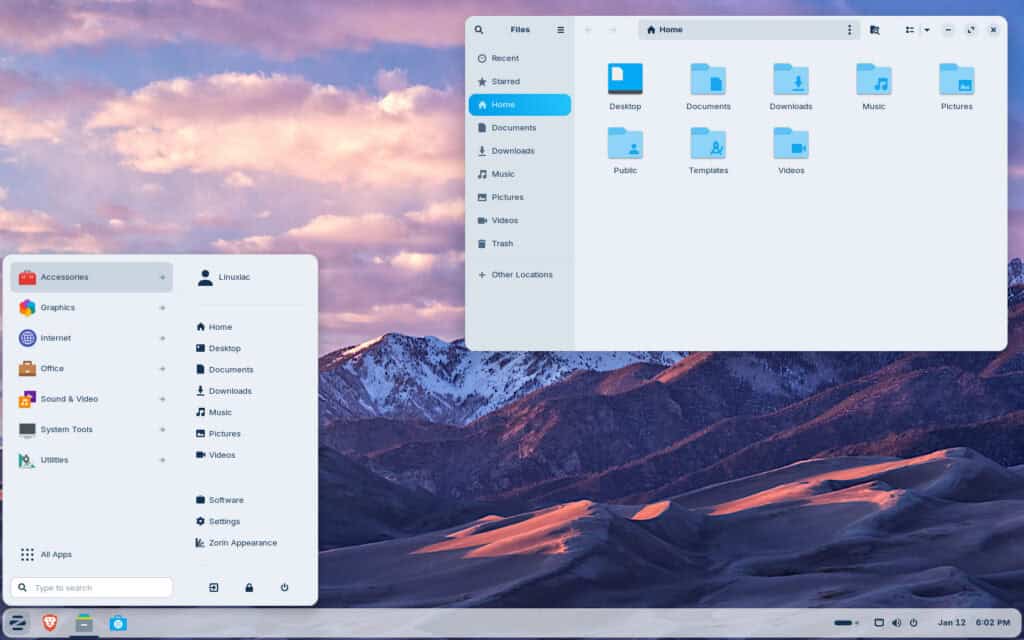Click the sidebar hamburger icon in Files
The width and height of the screenshot is (1024, 640).
pyautogui.click(x=560, y=29)
